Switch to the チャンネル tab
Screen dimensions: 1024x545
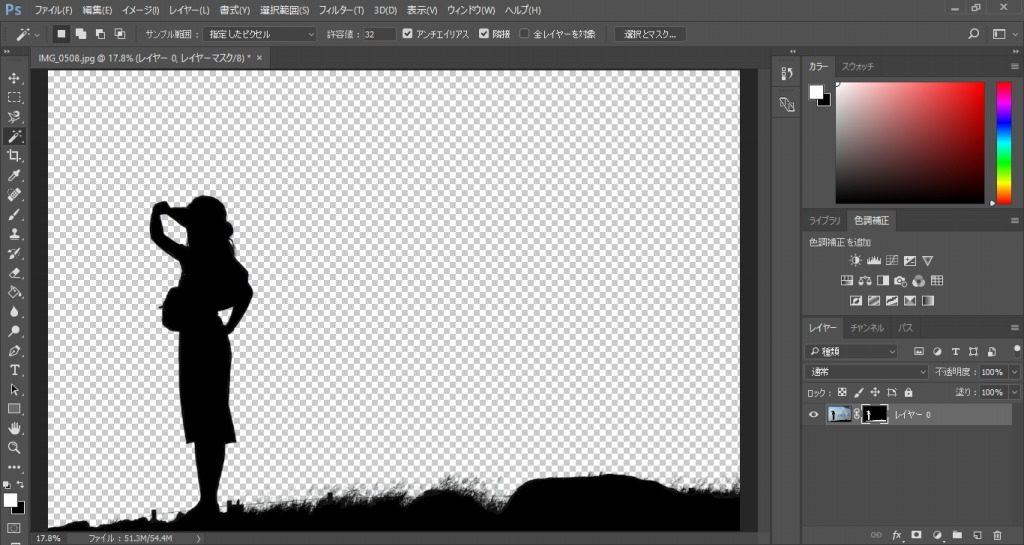[866, 328]
